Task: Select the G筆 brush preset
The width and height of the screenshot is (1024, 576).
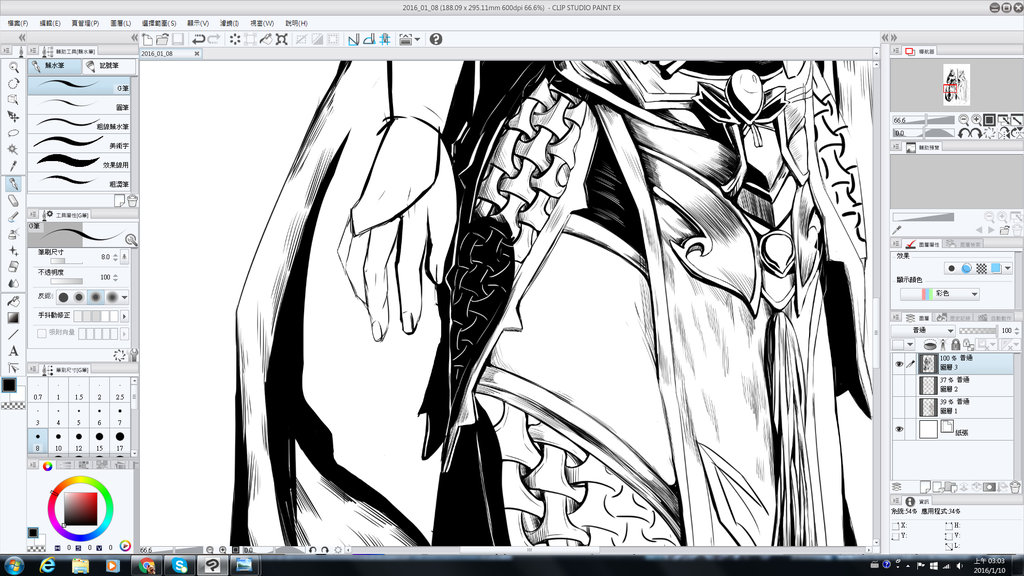Action: (81, 85)
